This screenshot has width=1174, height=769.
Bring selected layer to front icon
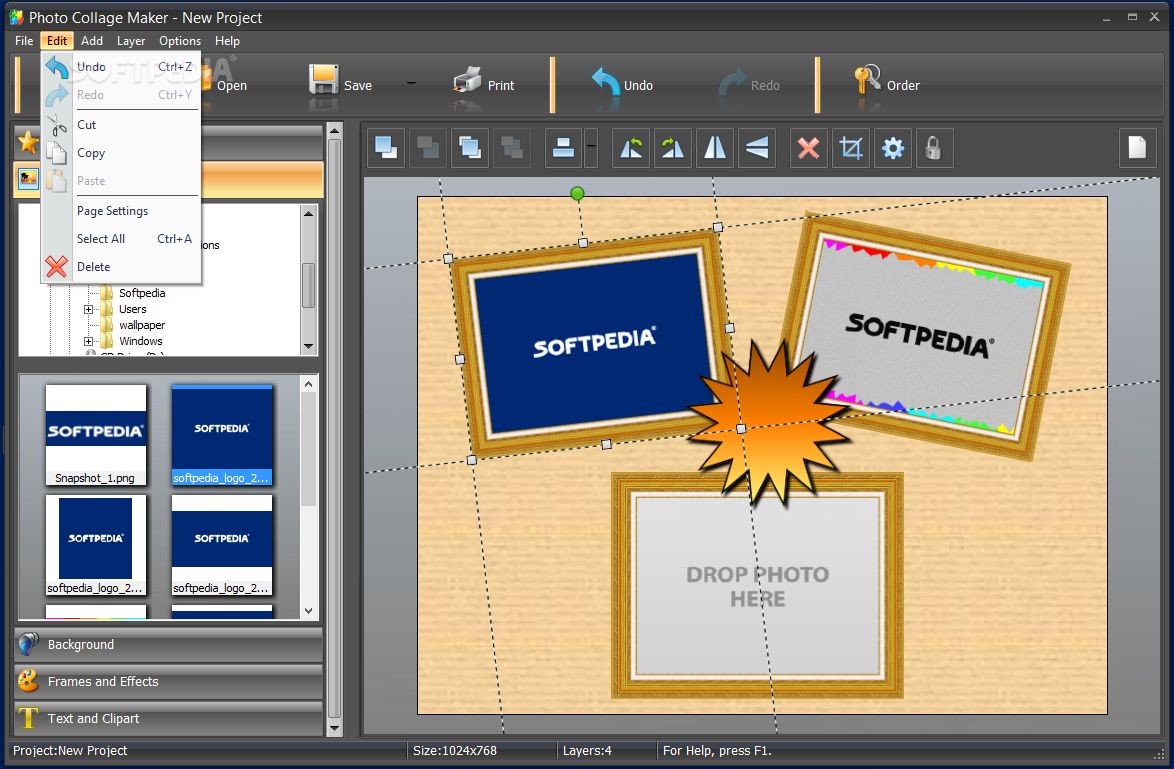tap(386, 148)
